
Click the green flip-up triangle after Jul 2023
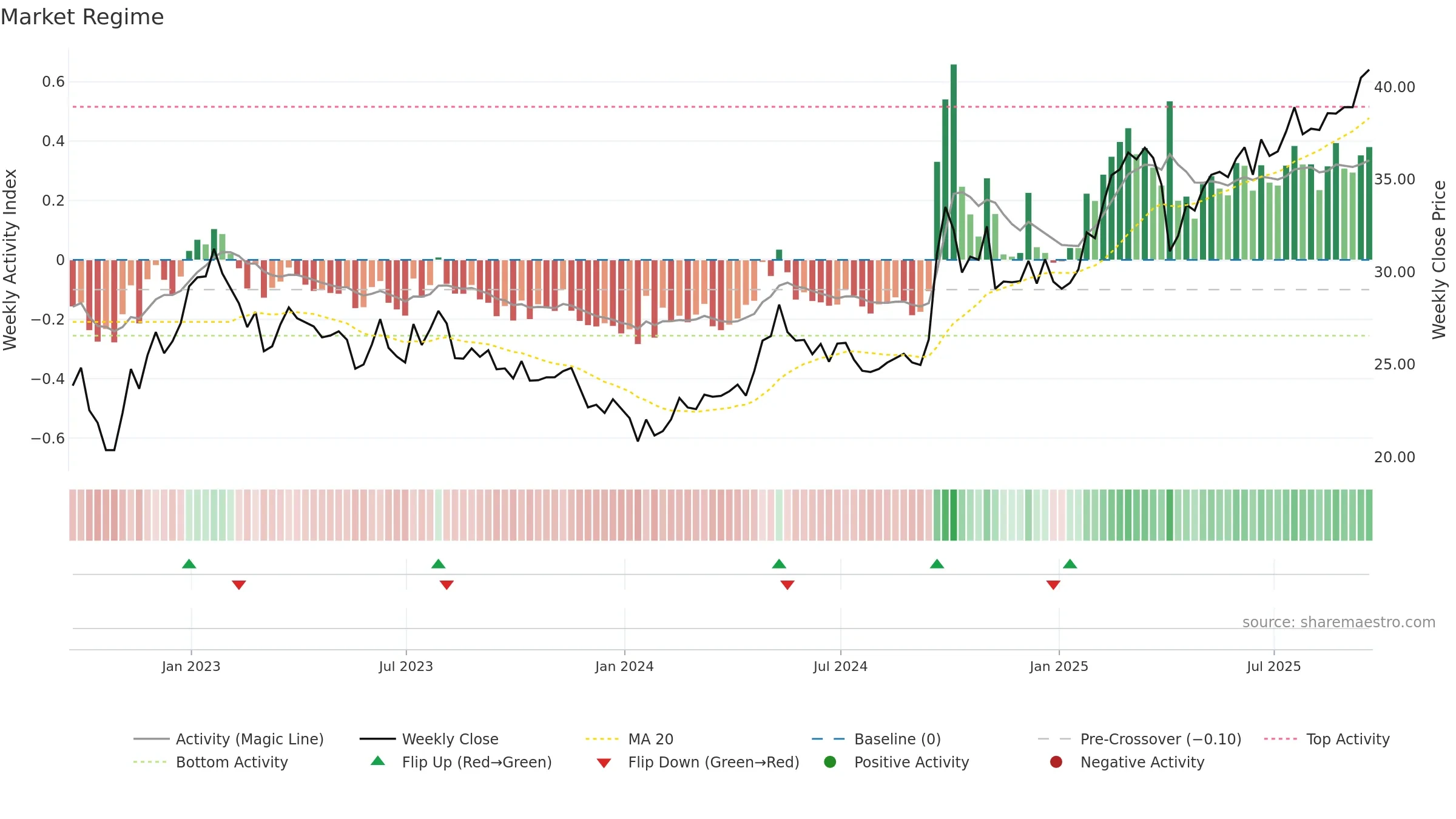[x=438, y=564]
